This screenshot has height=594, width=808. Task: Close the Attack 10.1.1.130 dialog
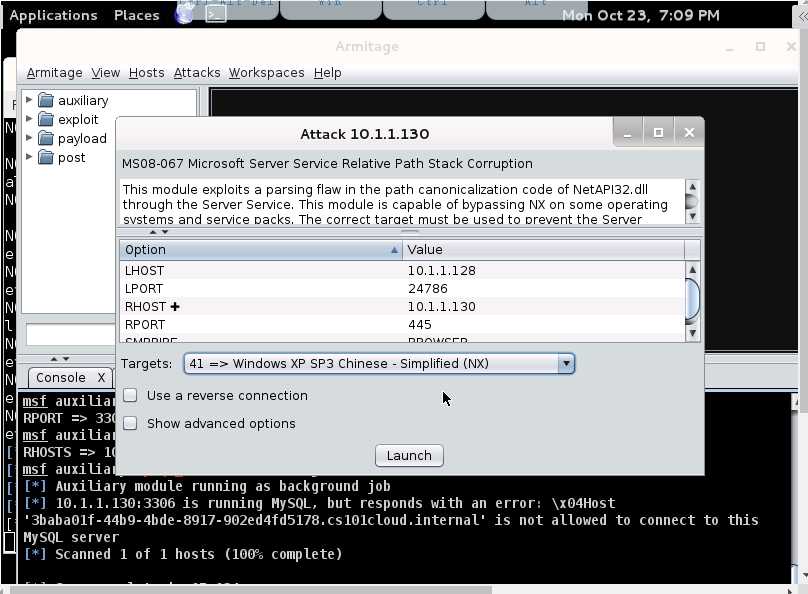[x=689, y=133]
